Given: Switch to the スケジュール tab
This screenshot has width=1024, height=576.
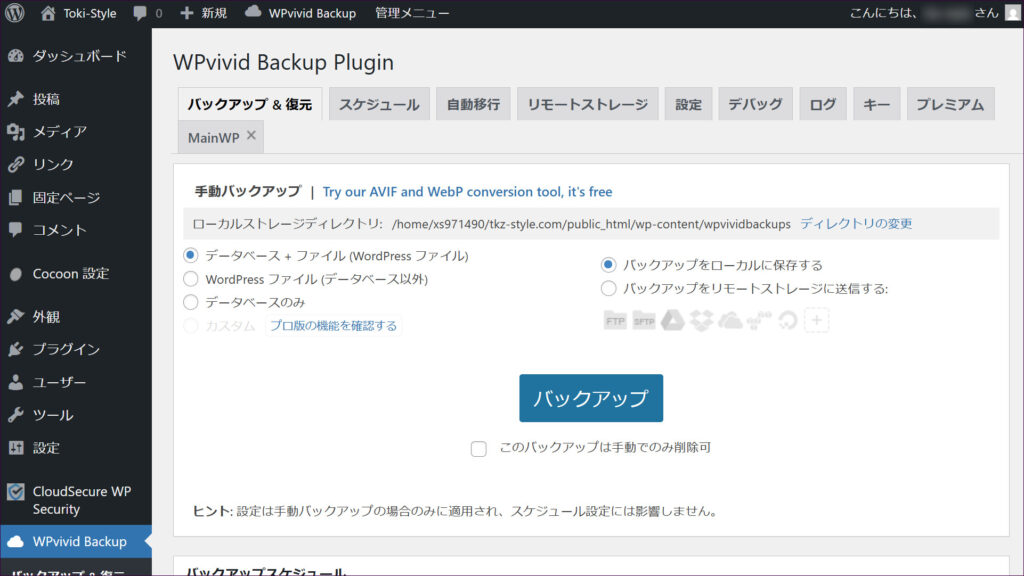Looking at the screenshot, I should tap(380, 104).
